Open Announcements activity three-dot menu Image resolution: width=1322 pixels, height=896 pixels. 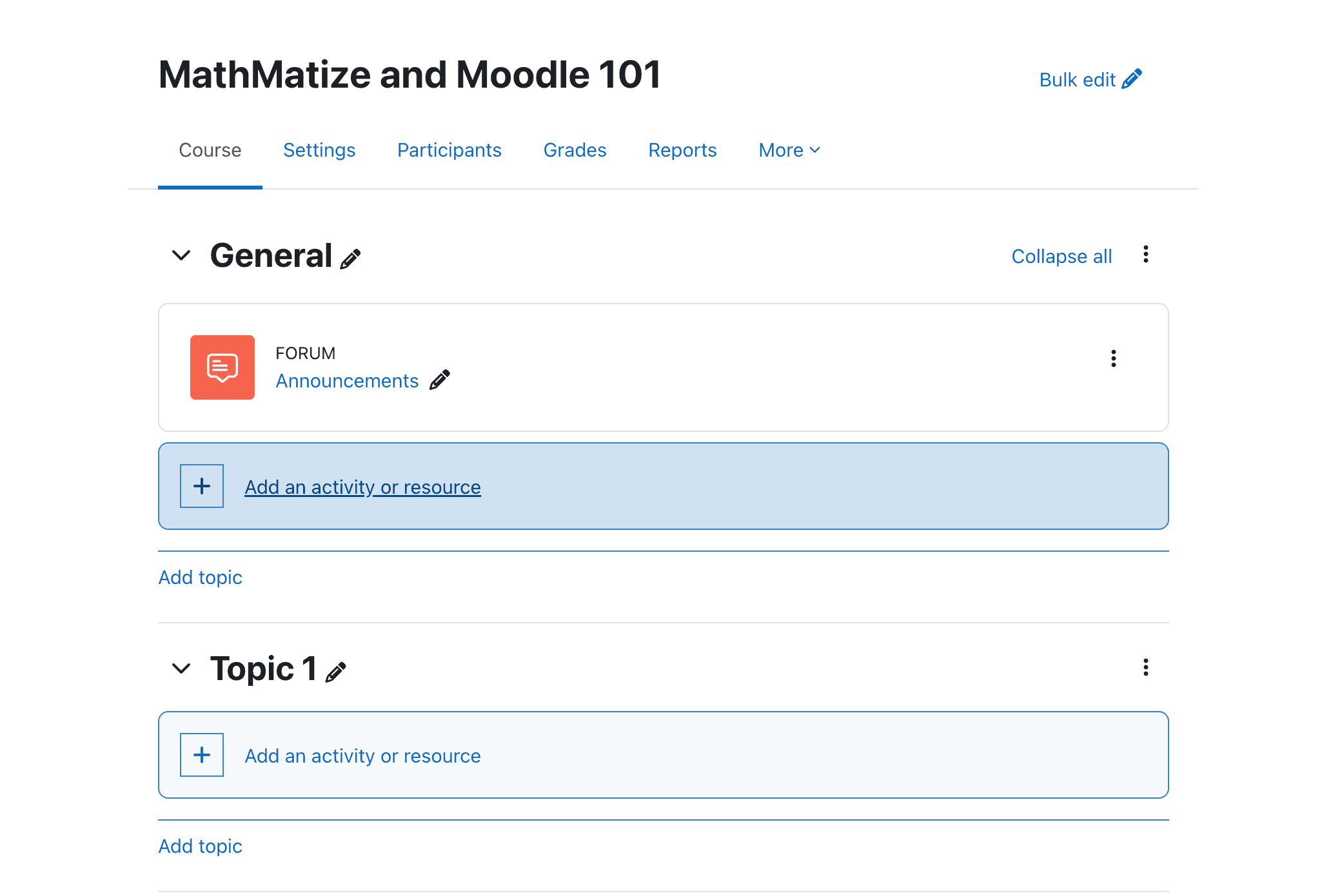[1114, 358]
